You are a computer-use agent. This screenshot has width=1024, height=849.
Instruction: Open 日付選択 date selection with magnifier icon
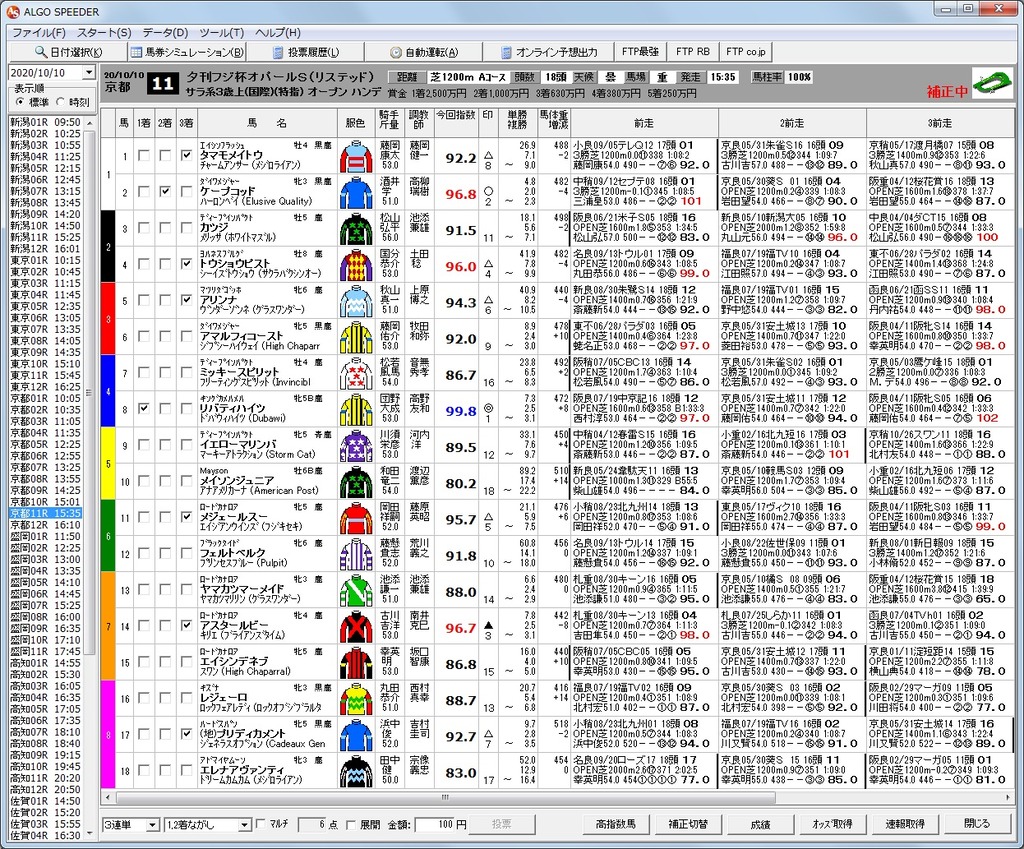tap(68, 52)
